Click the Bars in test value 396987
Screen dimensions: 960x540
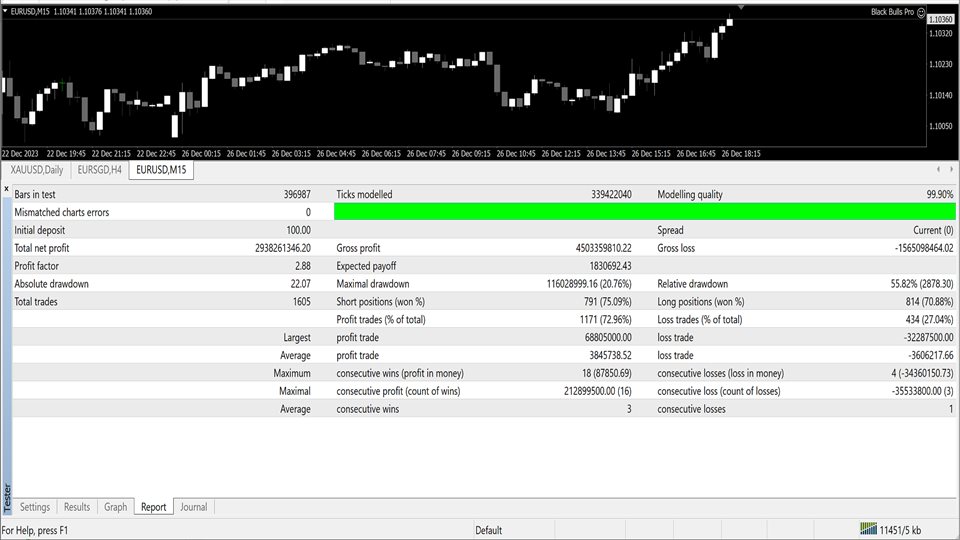[297, 195]
